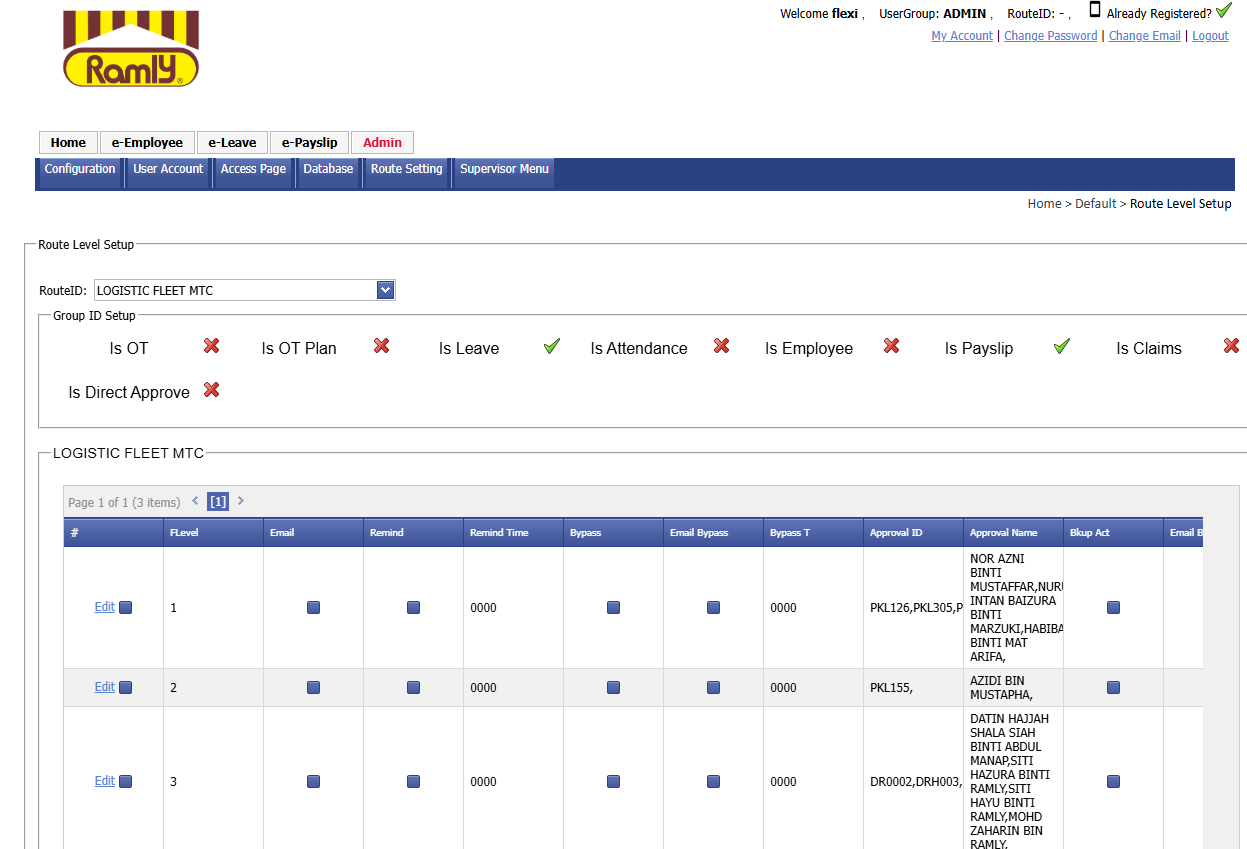Click the red cross beside Is Direct Approve
Screen dimensions: 1247x849
point(211,390)
